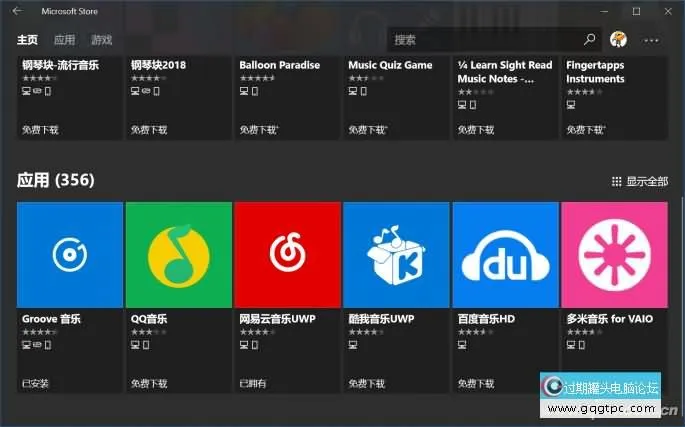Image resolution: width=685 pixels, height=427 pixels.
Task: Open the Music Quiz Game listing
Action: click(x=390, y=65)
